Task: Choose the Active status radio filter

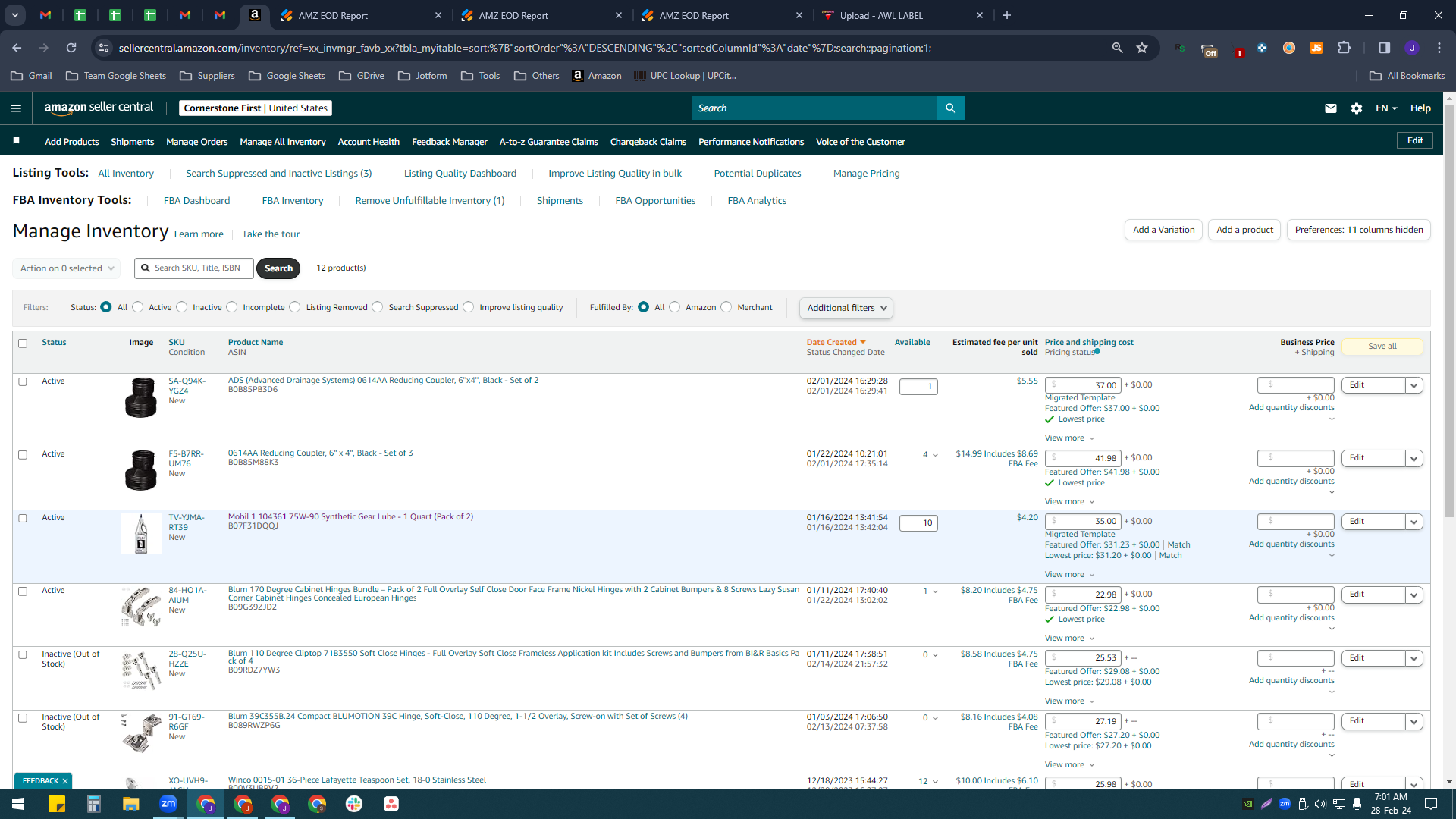Action: click(138, 307)
